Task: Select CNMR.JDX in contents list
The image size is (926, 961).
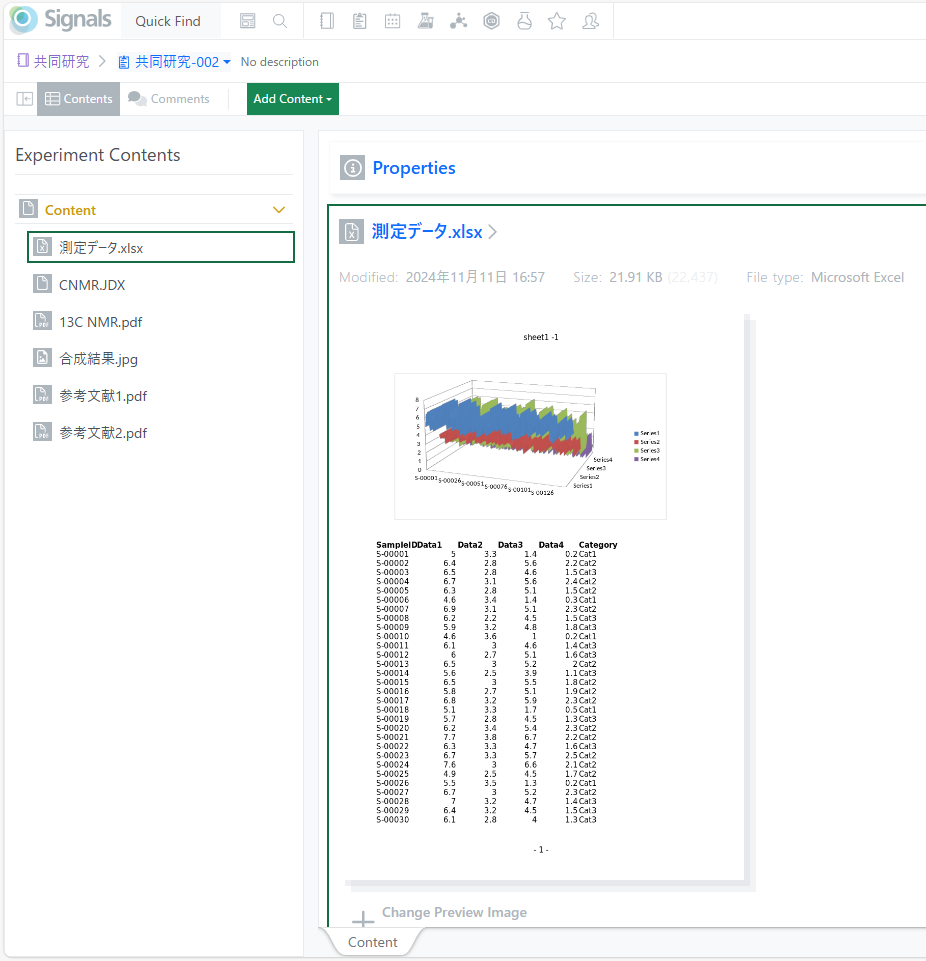Action: point(92,285)
